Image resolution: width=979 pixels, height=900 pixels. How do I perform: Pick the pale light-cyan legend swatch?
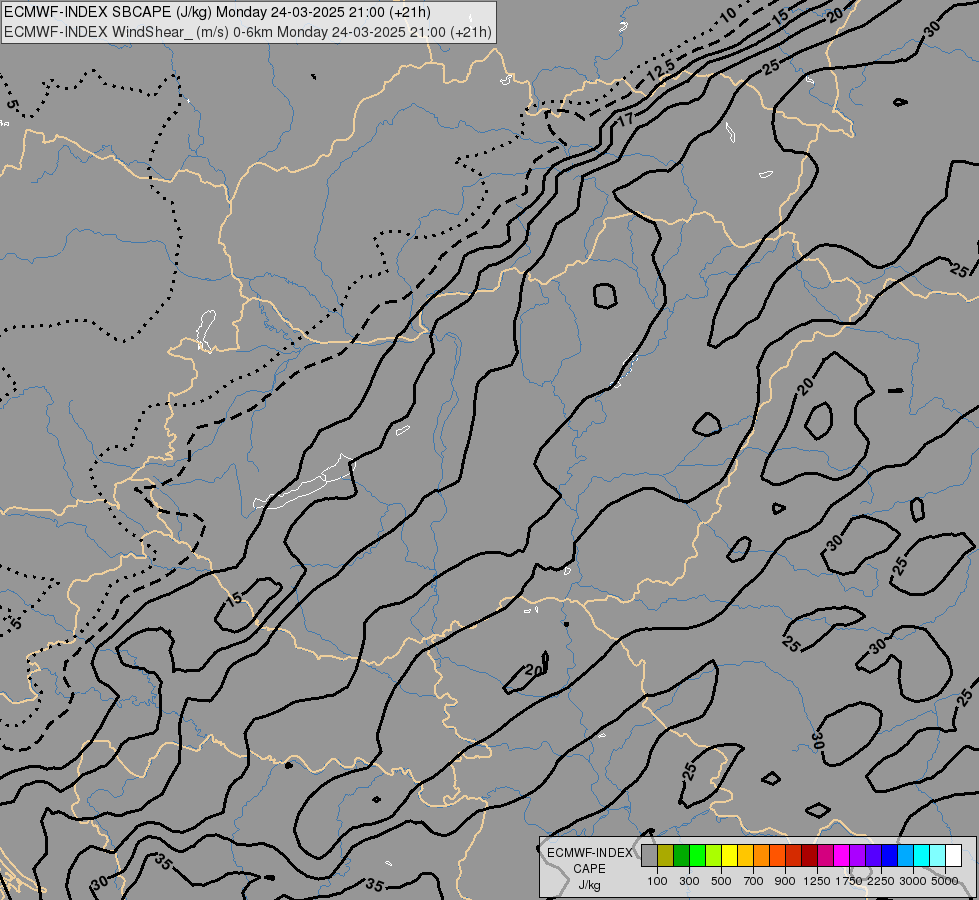[937, 855]
